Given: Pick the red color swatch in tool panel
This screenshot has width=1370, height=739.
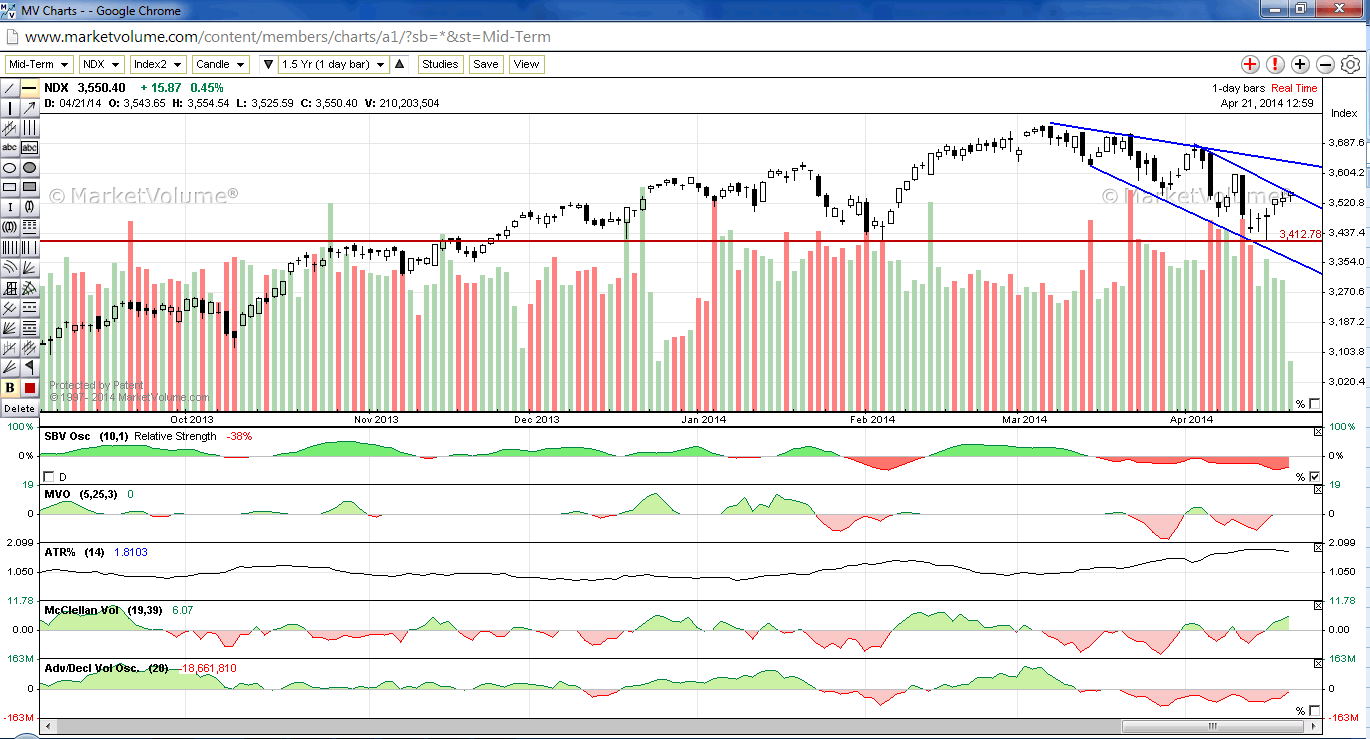Looking at the screenshot, I should click(29, 388).
